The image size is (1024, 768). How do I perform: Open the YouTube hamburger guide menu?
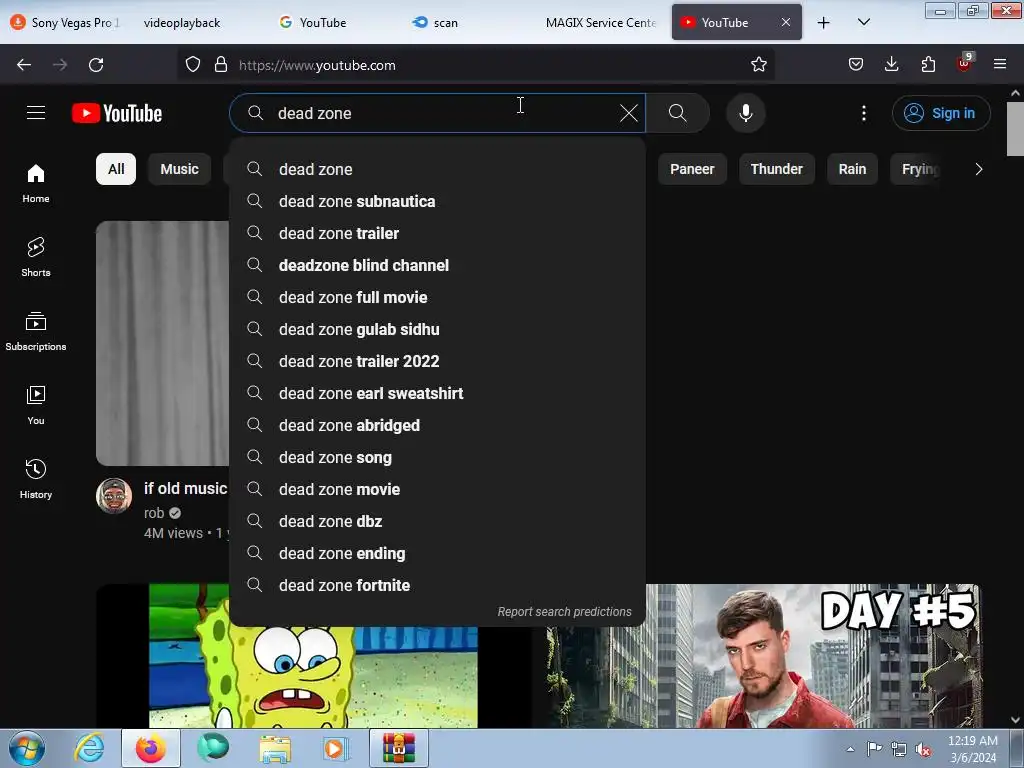36,113
